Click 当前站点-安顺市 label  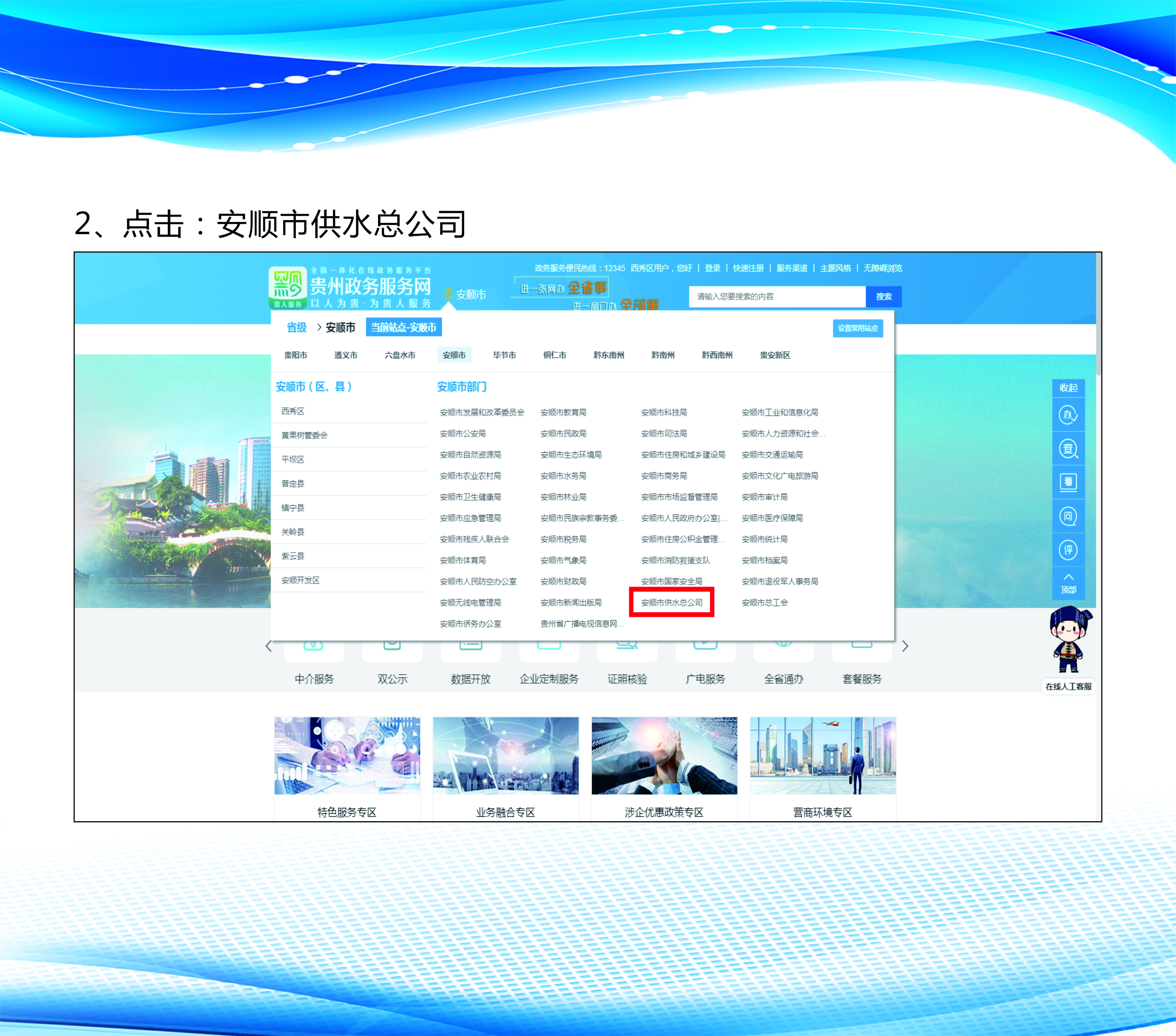[404, 327]
